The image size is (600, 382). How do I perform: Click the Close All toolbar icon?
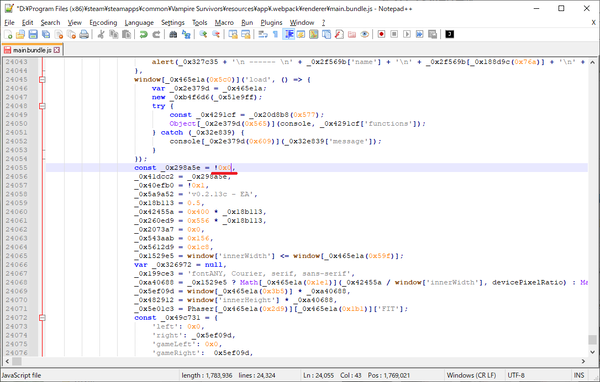71,35
